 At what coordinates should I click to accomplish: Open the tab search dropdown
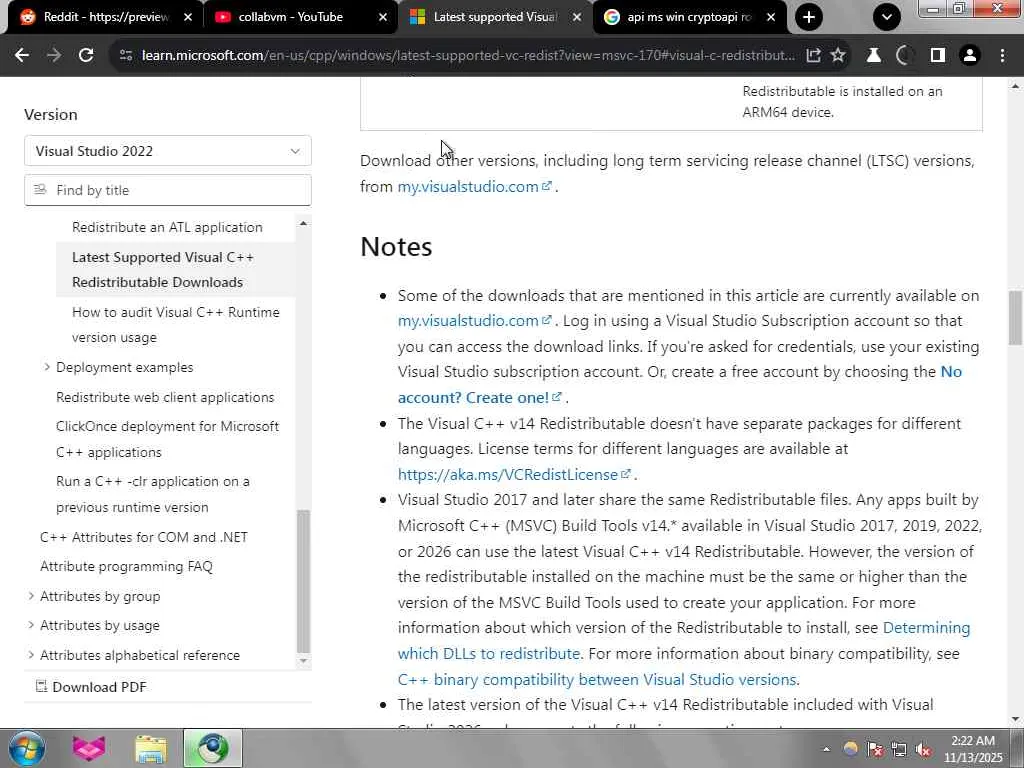click(887, 17)
